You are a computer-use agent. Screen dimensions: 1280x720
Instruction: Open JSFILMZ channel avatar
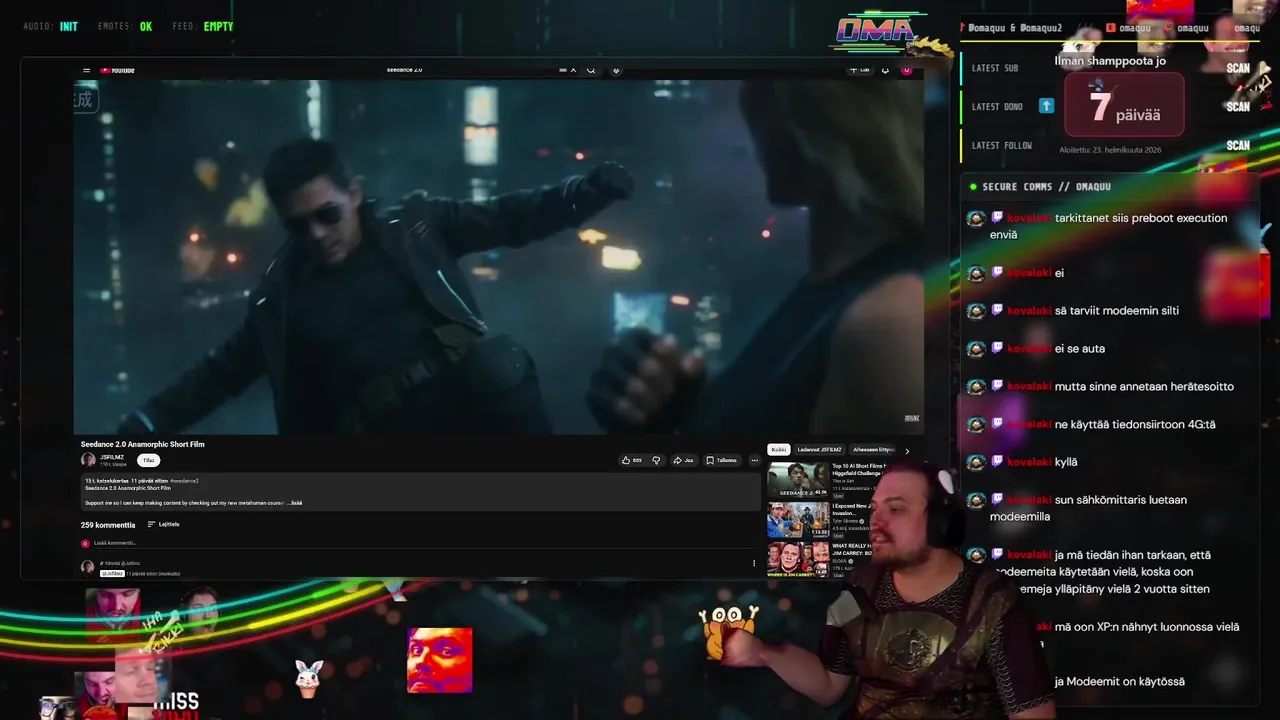pyautogui.click(x=88, y=460)
